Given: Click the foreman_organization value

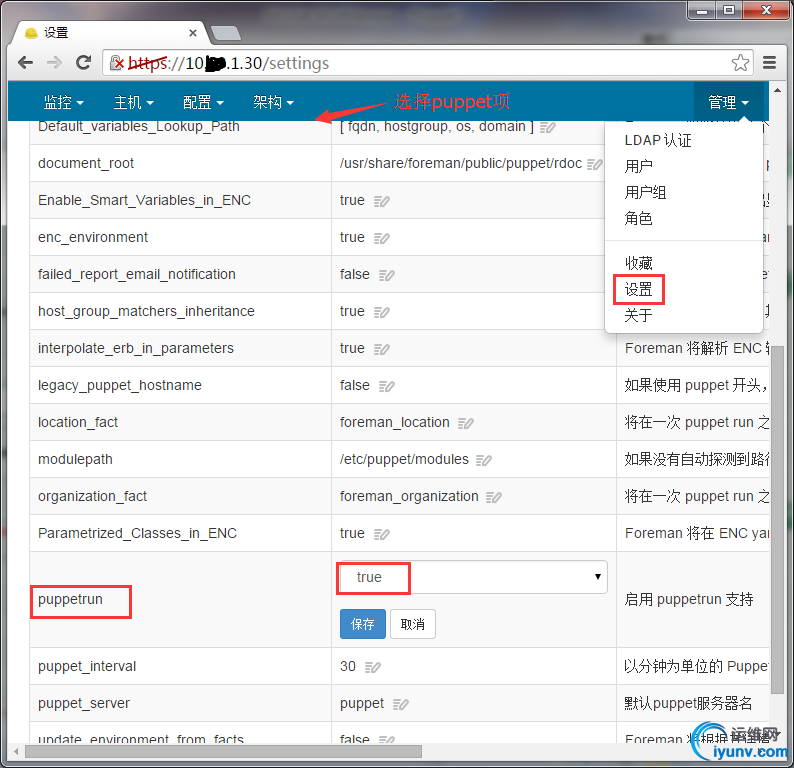Looking at the screenshot, I should coord(409,496).
